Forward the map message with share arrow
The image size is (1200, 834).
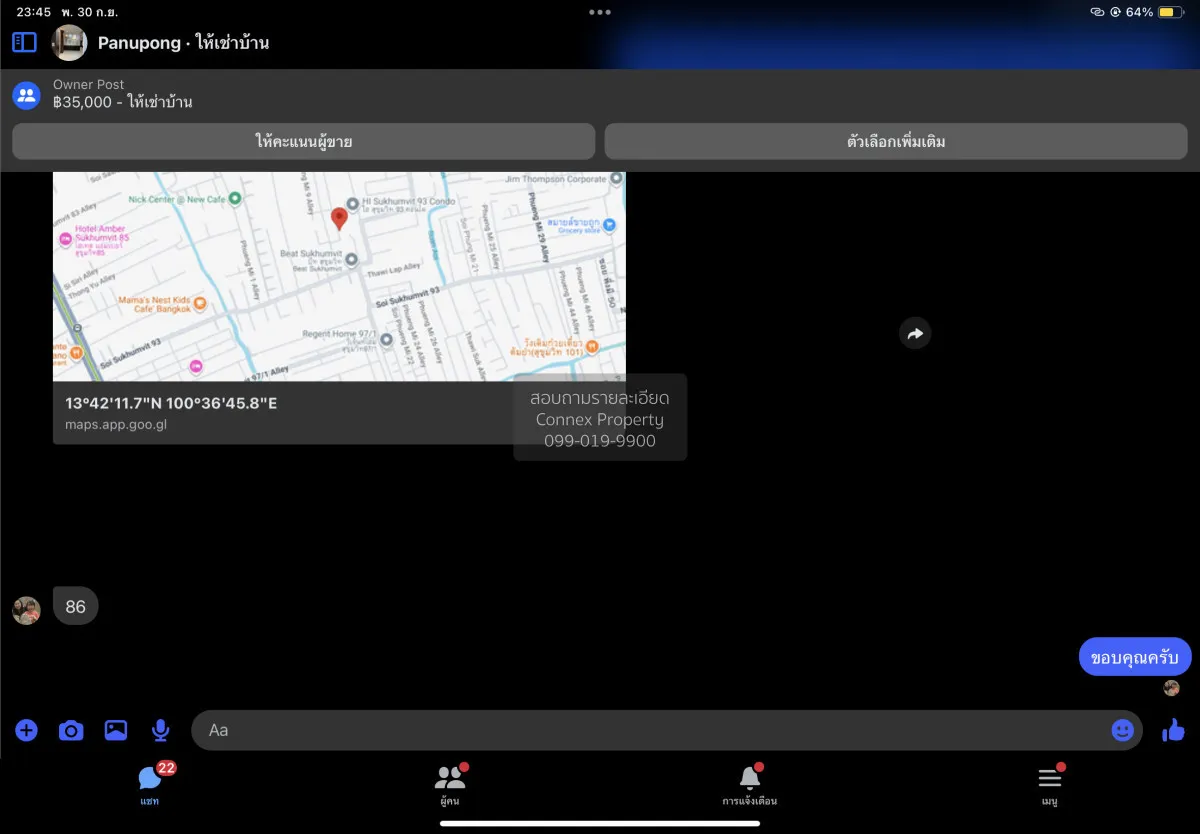coord(915,334)
